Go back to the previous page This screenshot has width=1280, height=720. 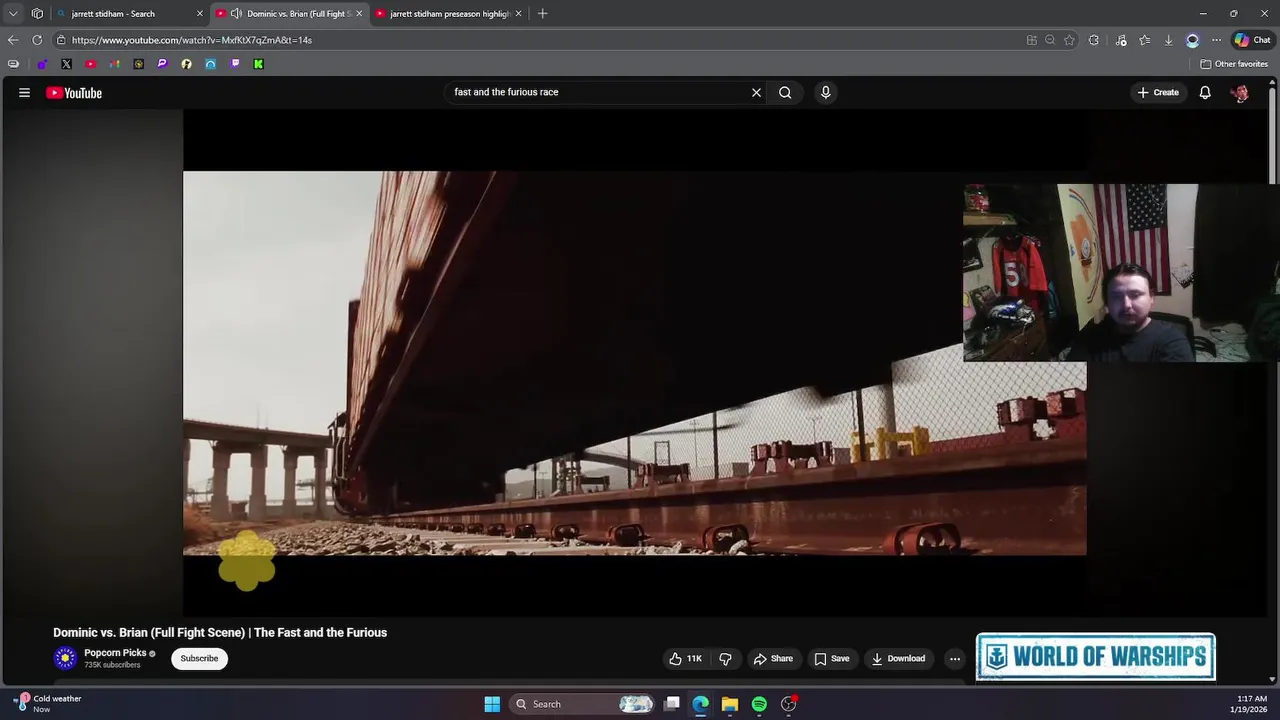(13, 40)
